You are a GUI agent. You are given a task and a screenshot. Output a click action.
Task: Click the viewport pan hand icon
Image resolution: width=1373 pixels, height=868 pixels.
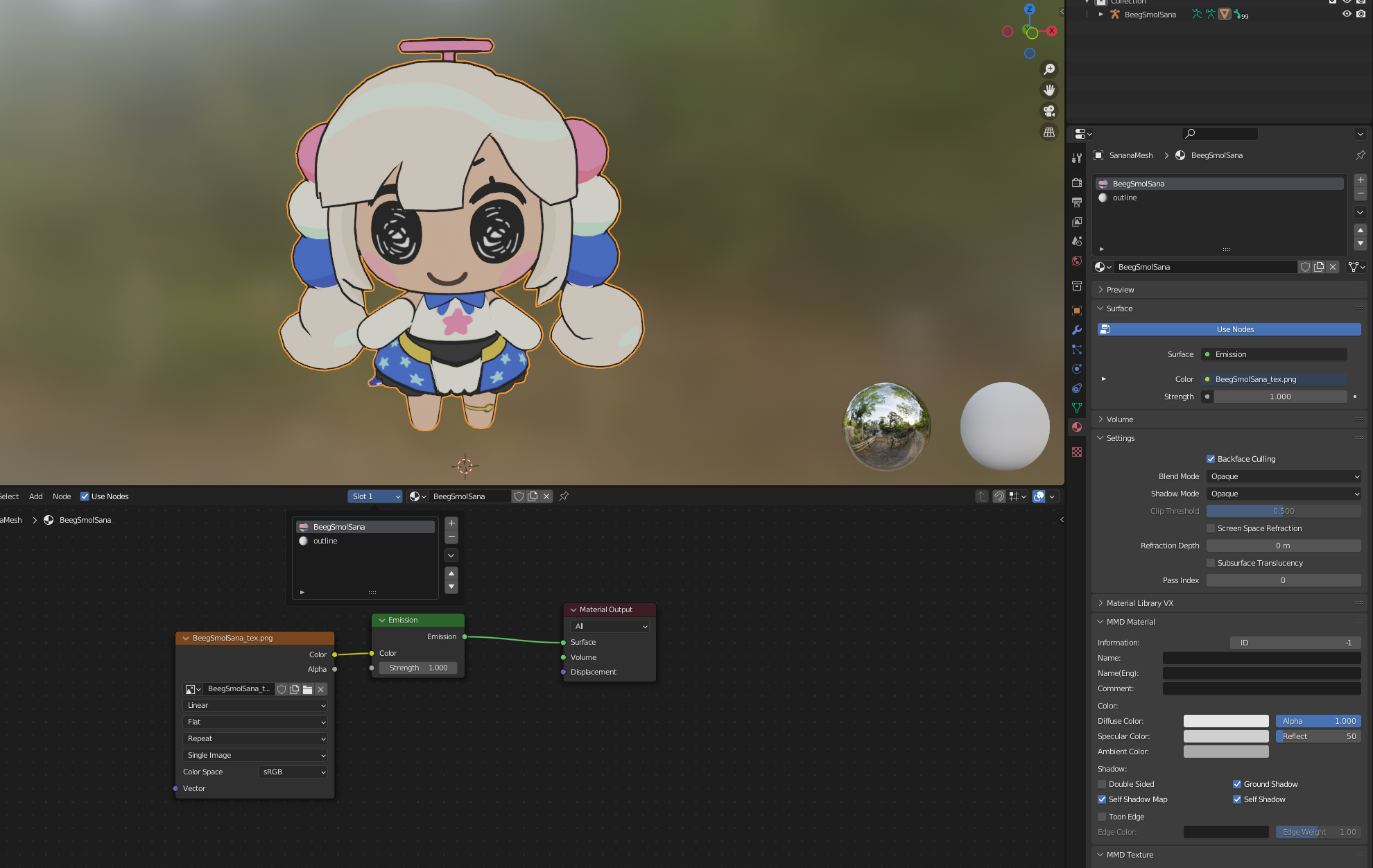pos(1049,90)
